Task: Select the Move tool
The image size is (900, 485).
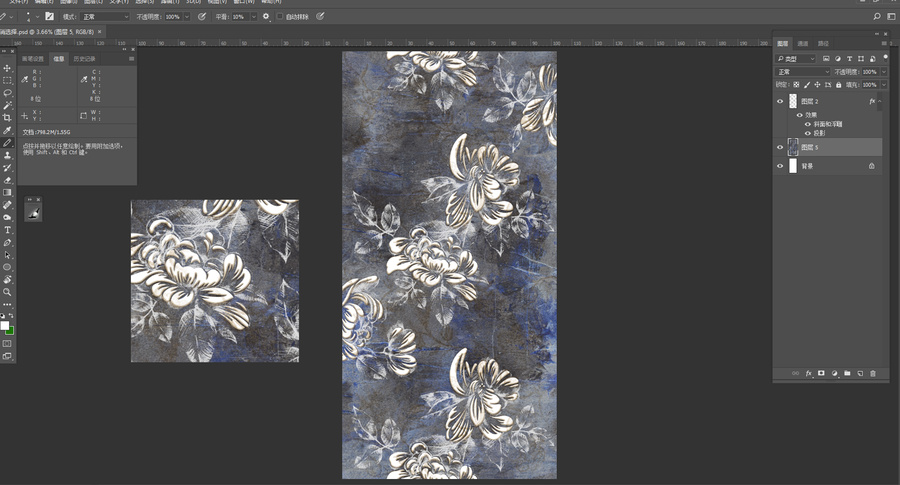Action: (x=7, y=68)
